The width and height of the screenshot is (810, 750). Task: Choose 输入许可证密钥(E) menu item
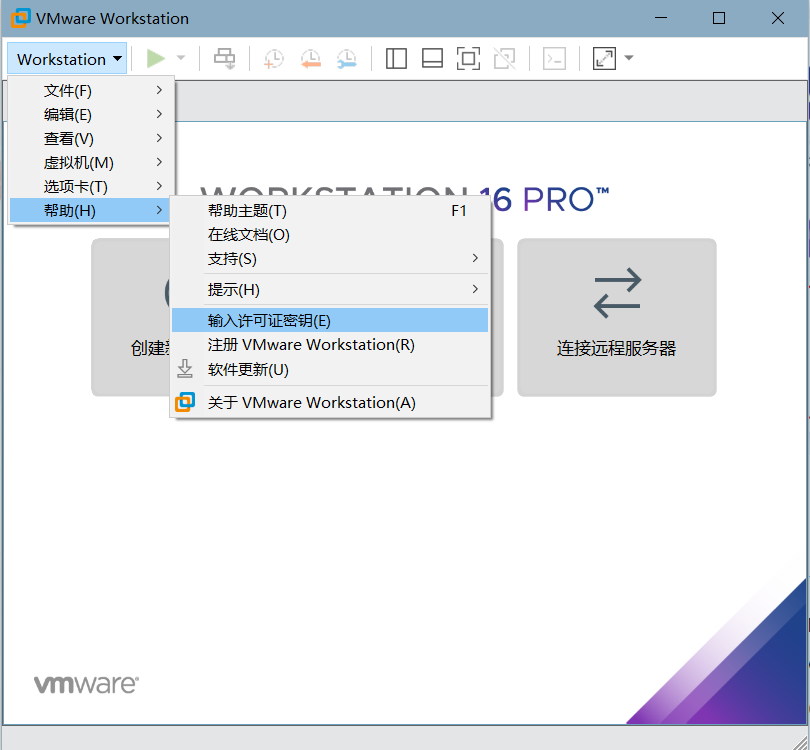pos(330,320)
